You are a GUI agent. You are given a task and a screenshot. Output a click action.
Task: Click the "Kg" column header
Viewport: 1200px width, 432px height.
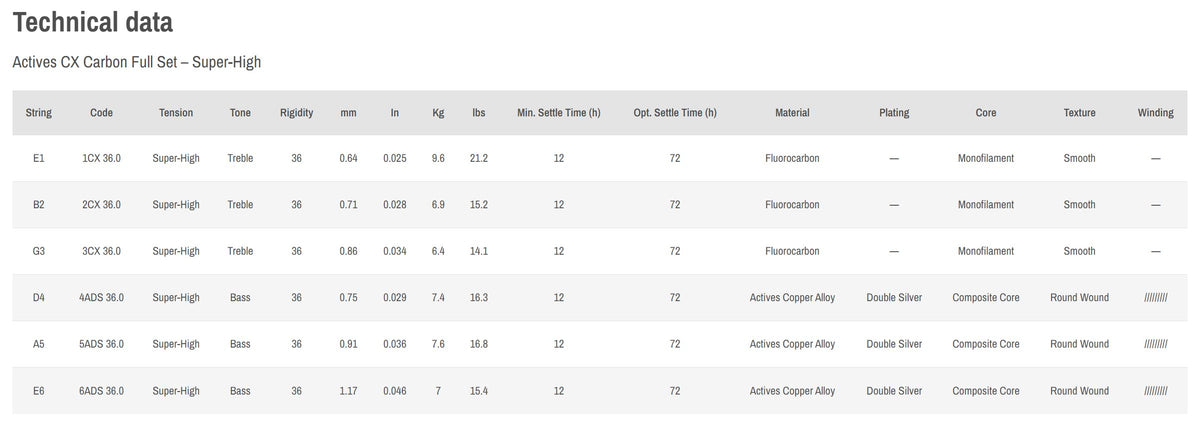(438, 113)
